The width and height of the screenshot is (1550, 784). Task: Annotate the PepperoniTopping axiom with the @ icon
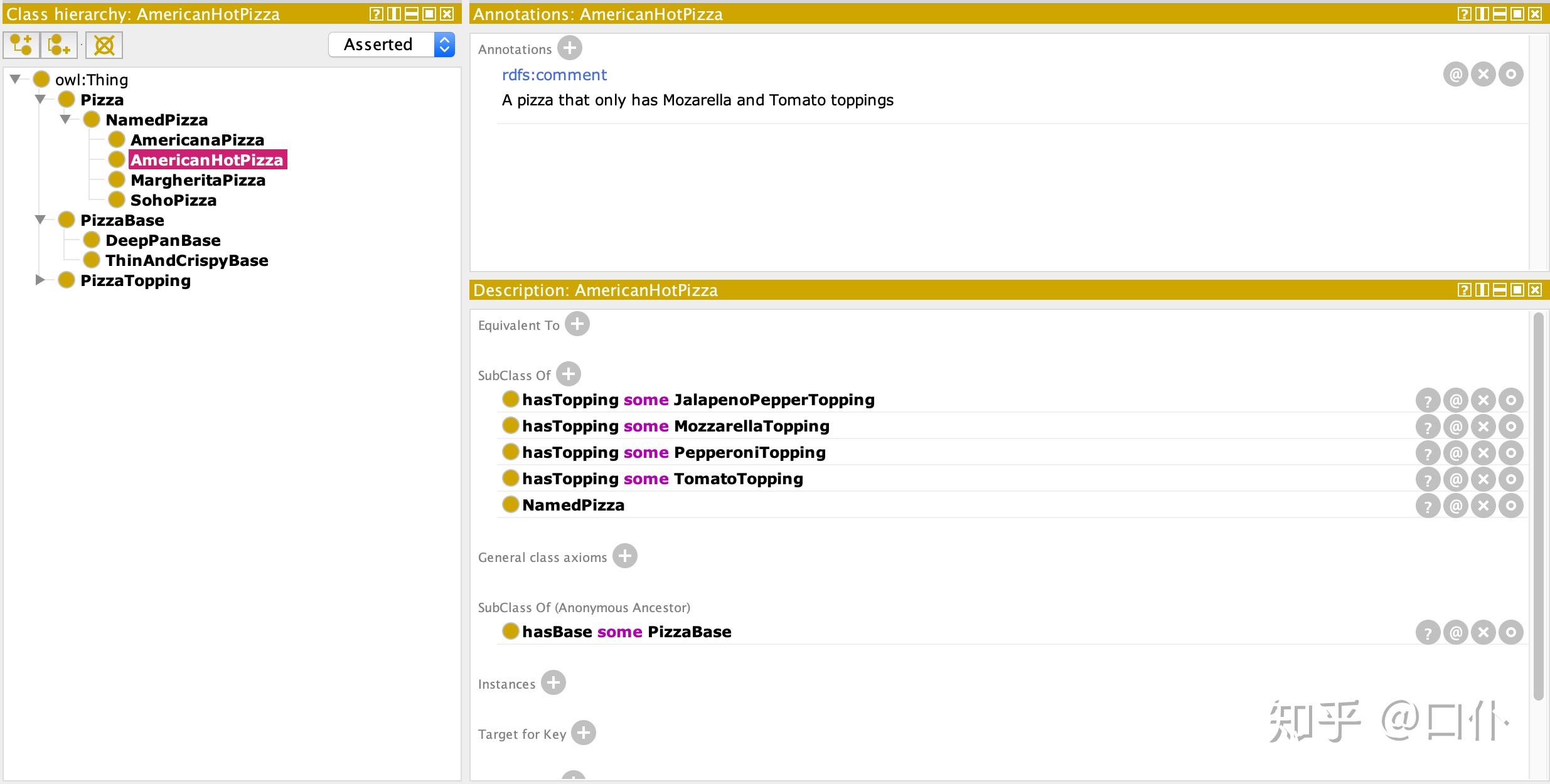[1456, 453]
